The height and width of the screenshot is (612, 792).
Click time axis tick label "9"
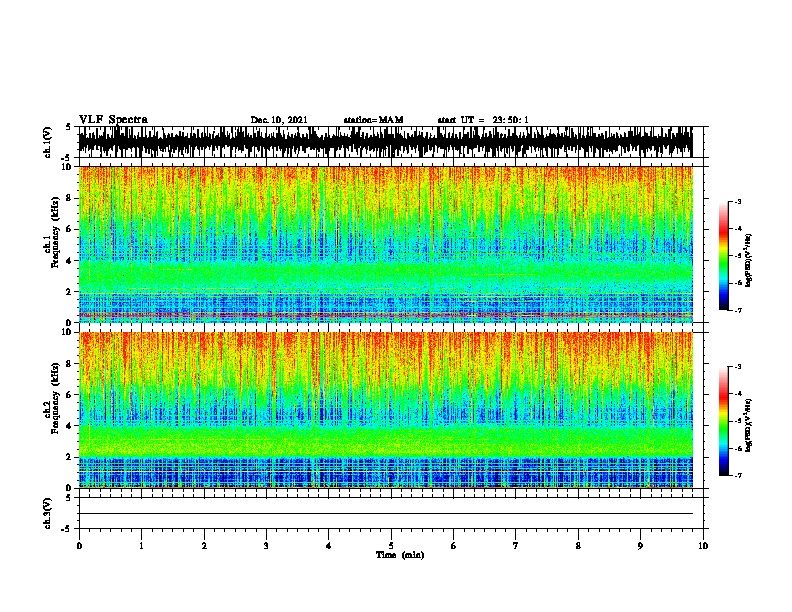[640, 546]
